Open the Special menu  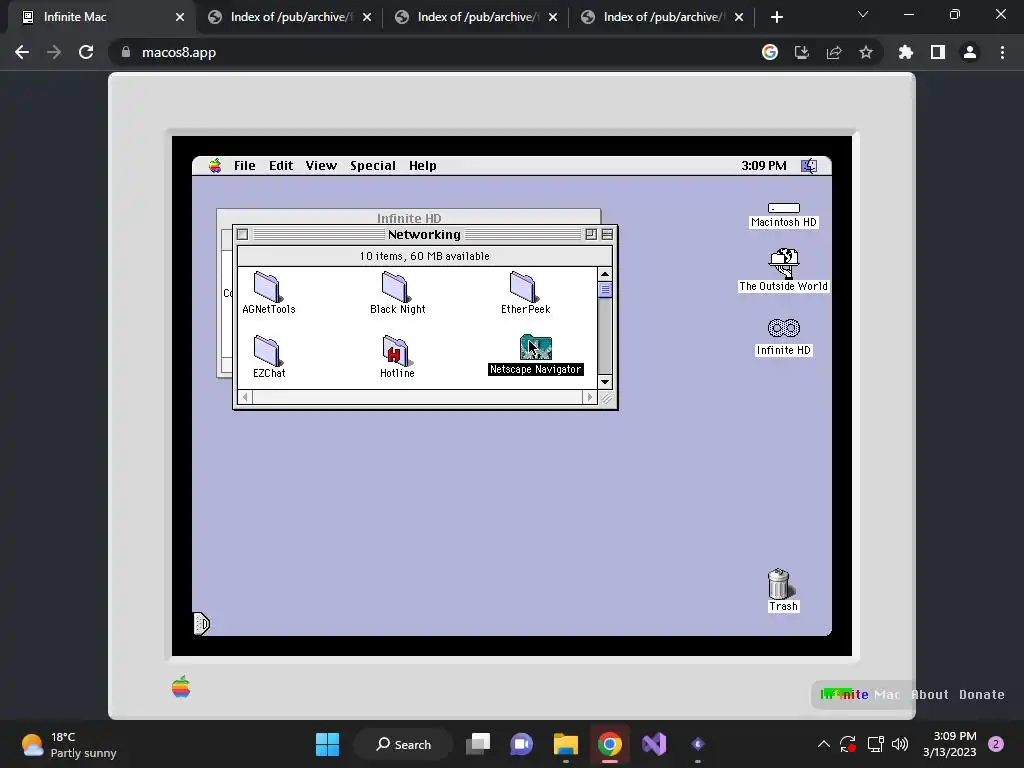coord(373,166)
